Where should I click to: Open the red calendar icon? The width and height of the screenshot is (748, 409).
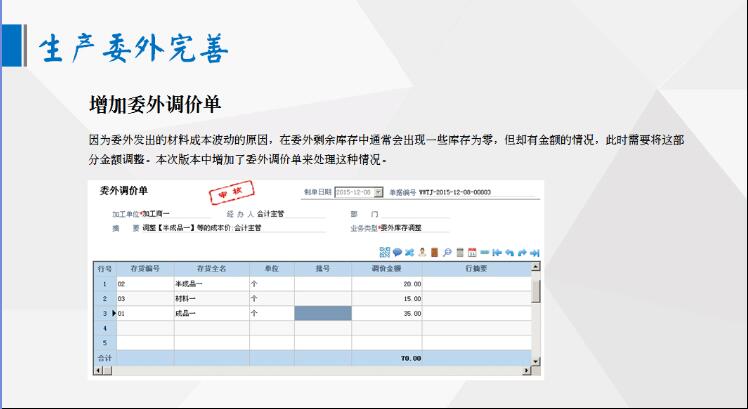point(472,252)
